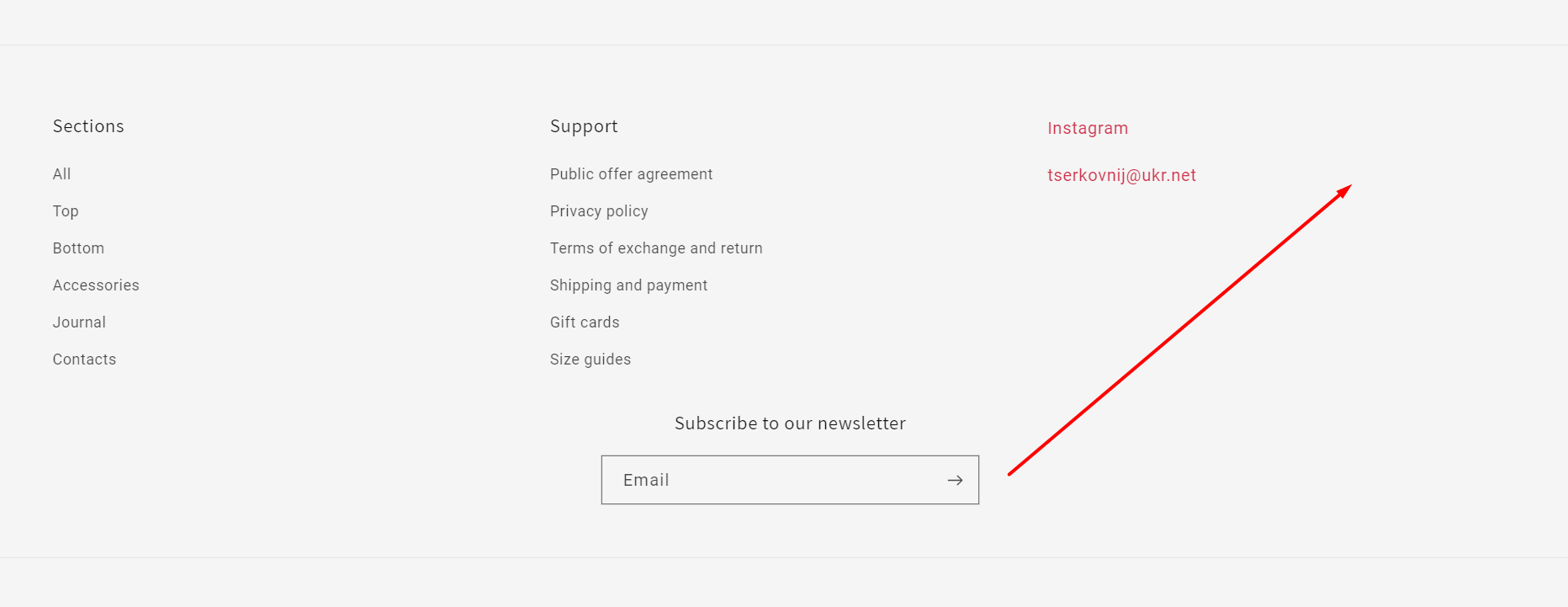The width and height of the screenshot is (1568, 607).
Task: Click the Subscribe to our newsletter heading
Action: point(790,423)
